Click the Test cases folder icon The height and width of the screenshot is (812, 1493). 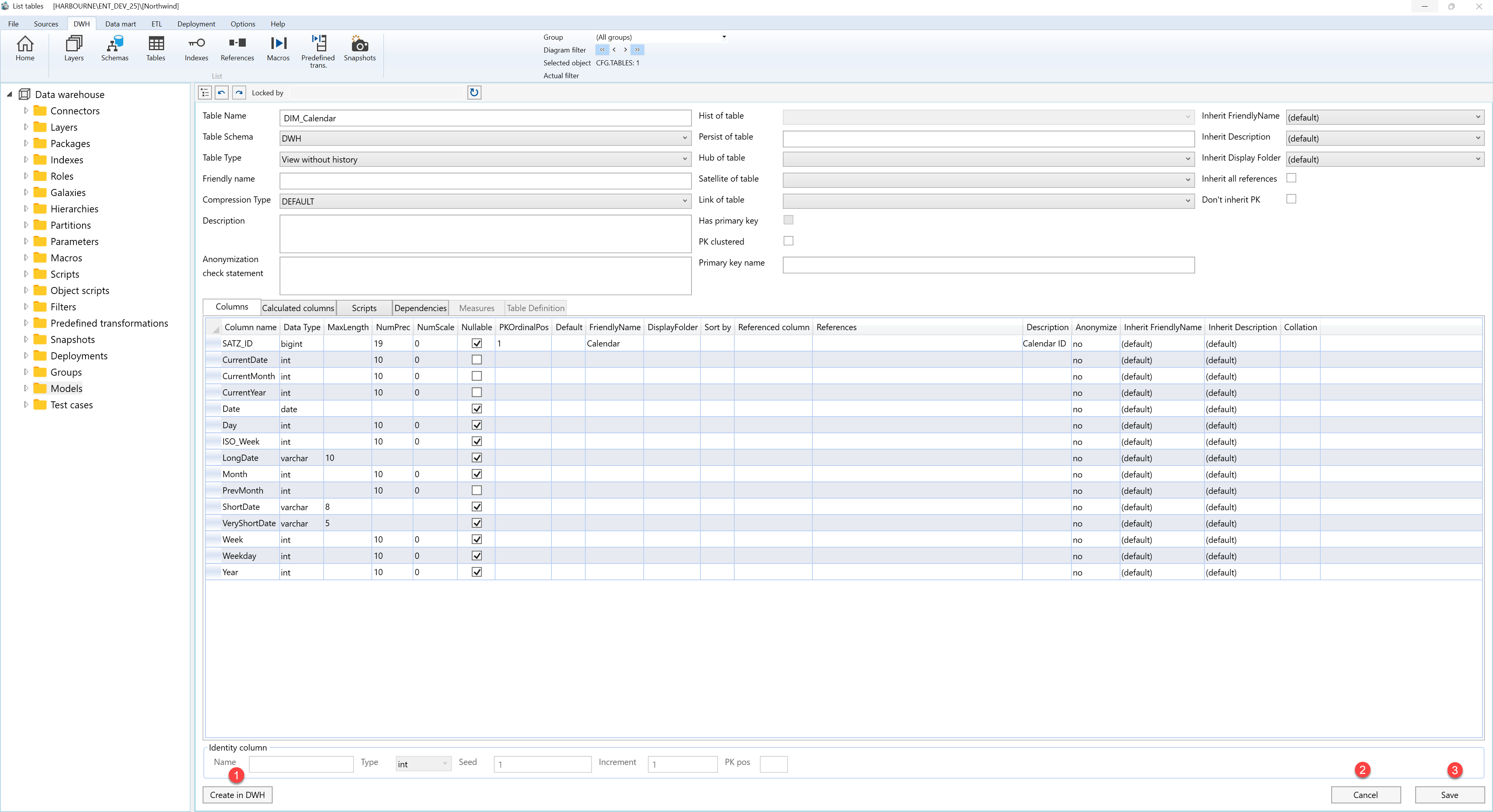tap(40, 404)
